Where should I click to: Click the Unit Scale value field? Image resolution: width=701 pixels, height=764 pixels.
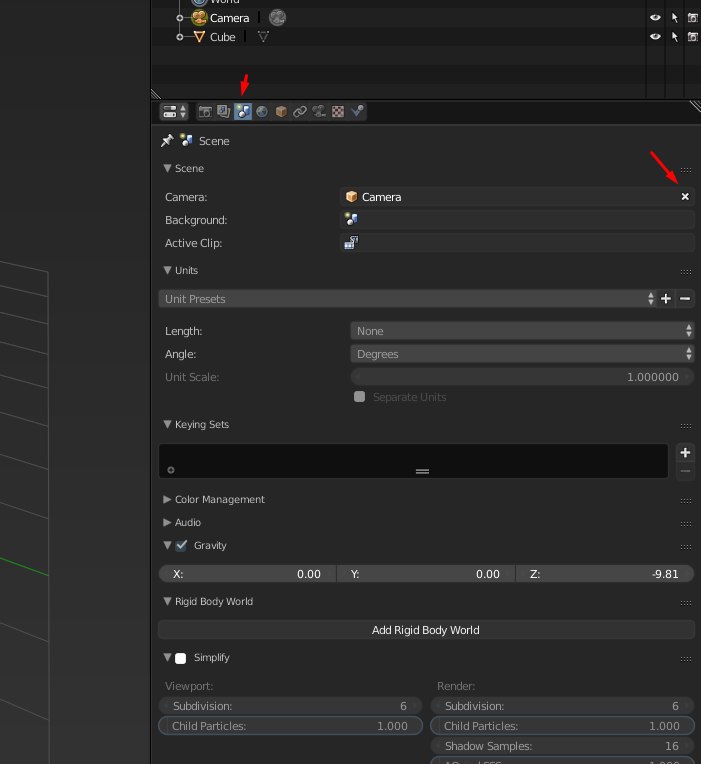[522, 377]
